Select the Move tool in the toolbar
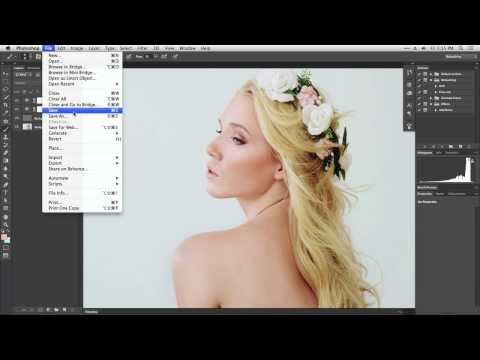 [5, 74]
